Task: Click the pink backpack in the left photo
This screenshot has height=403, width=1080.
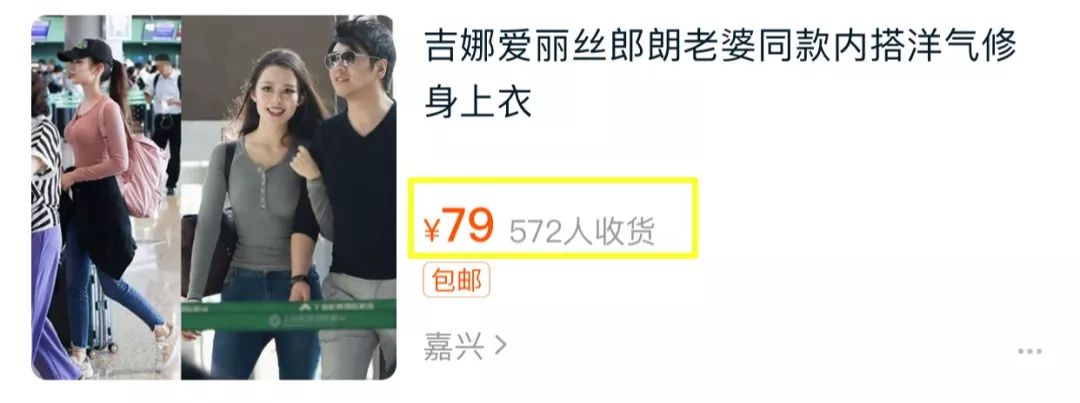Action: (x=141, y=178)
